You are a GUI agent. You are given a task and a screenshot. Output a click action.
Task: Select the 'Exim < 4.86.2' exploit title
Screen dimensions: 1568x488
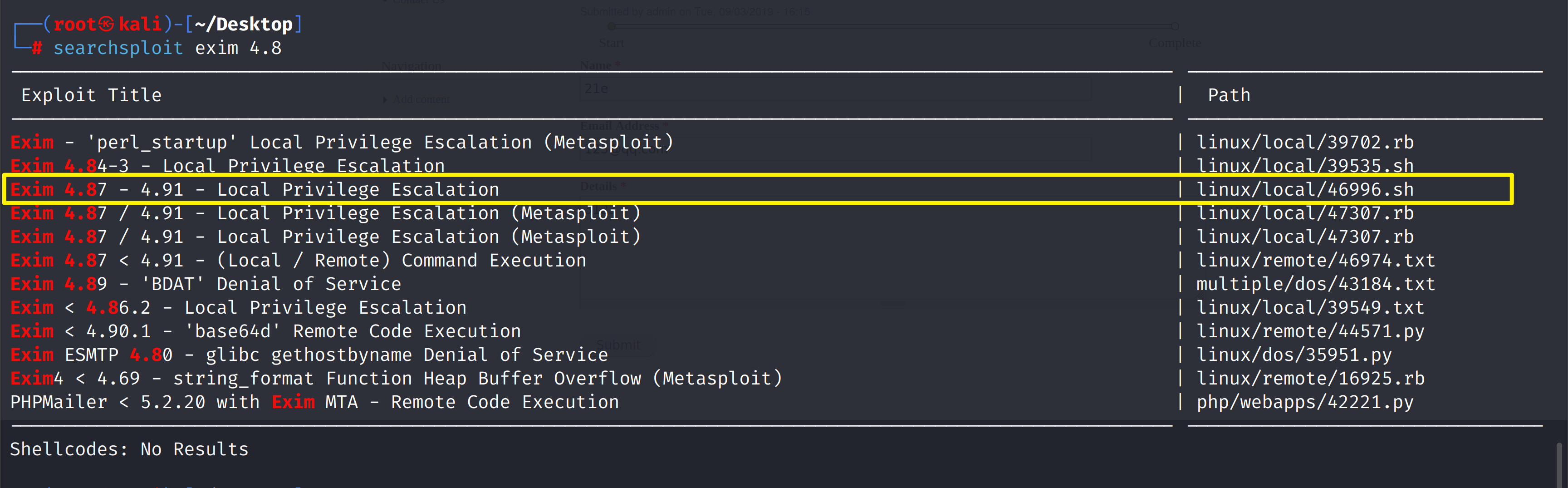pyautogui.click(x=239, y=308)
